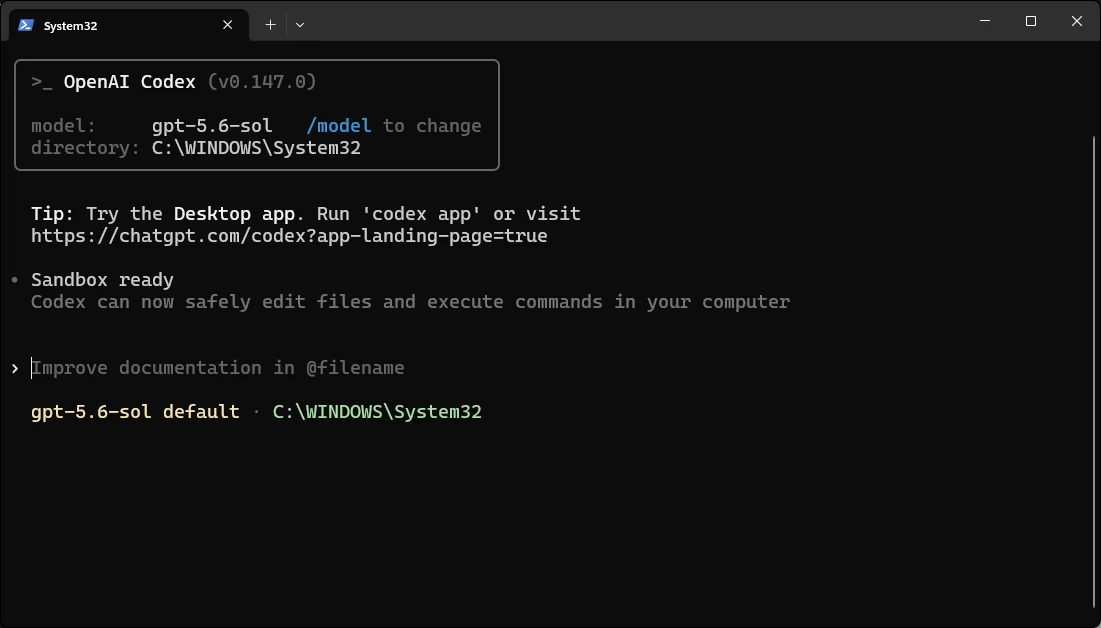Open a new terminal tab
The height and width of the screenshot is (628, 1101).
click(270, 25)
